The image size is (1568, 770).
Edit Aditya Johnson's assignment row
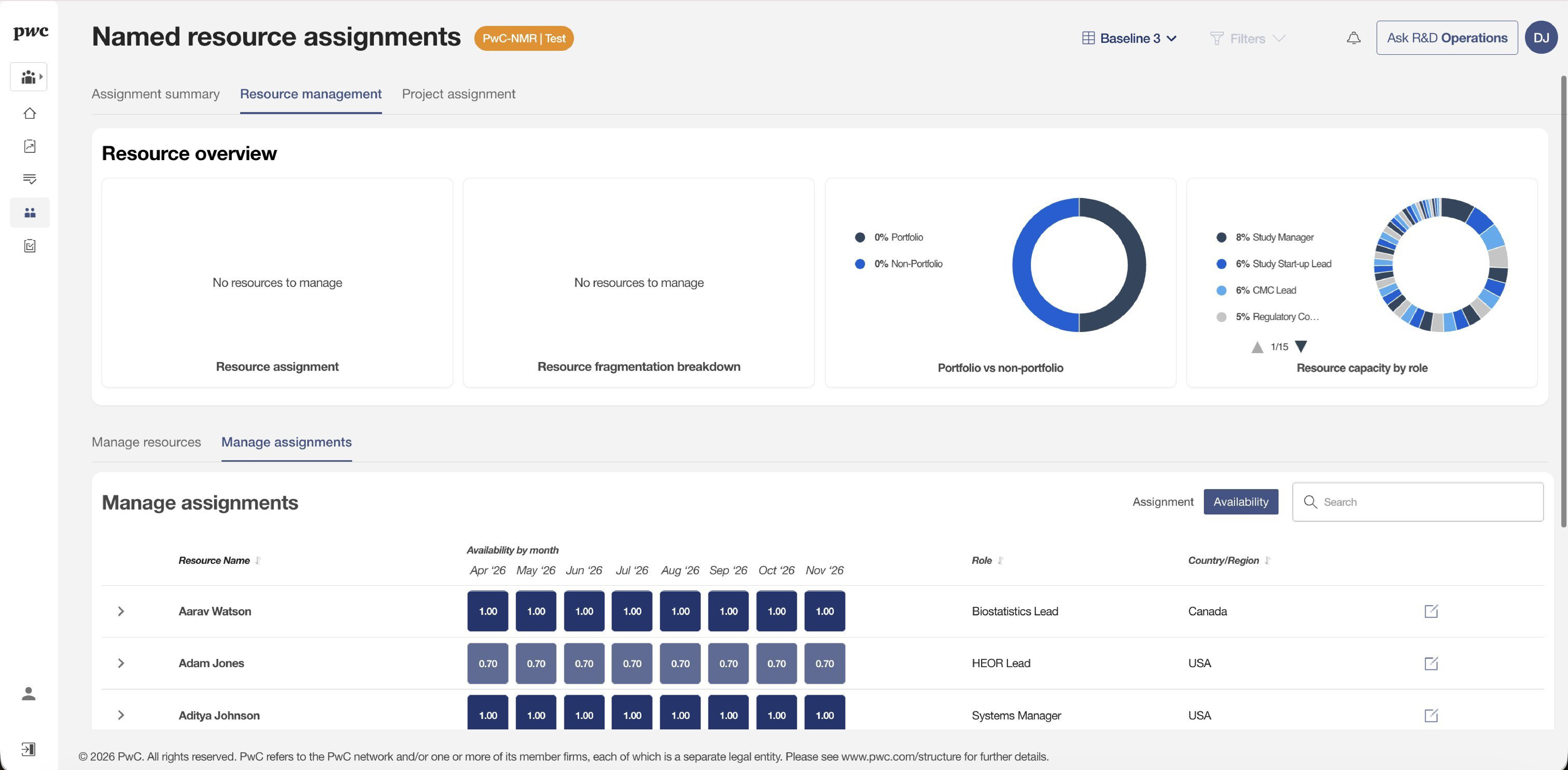click(x=1431, y=715)
